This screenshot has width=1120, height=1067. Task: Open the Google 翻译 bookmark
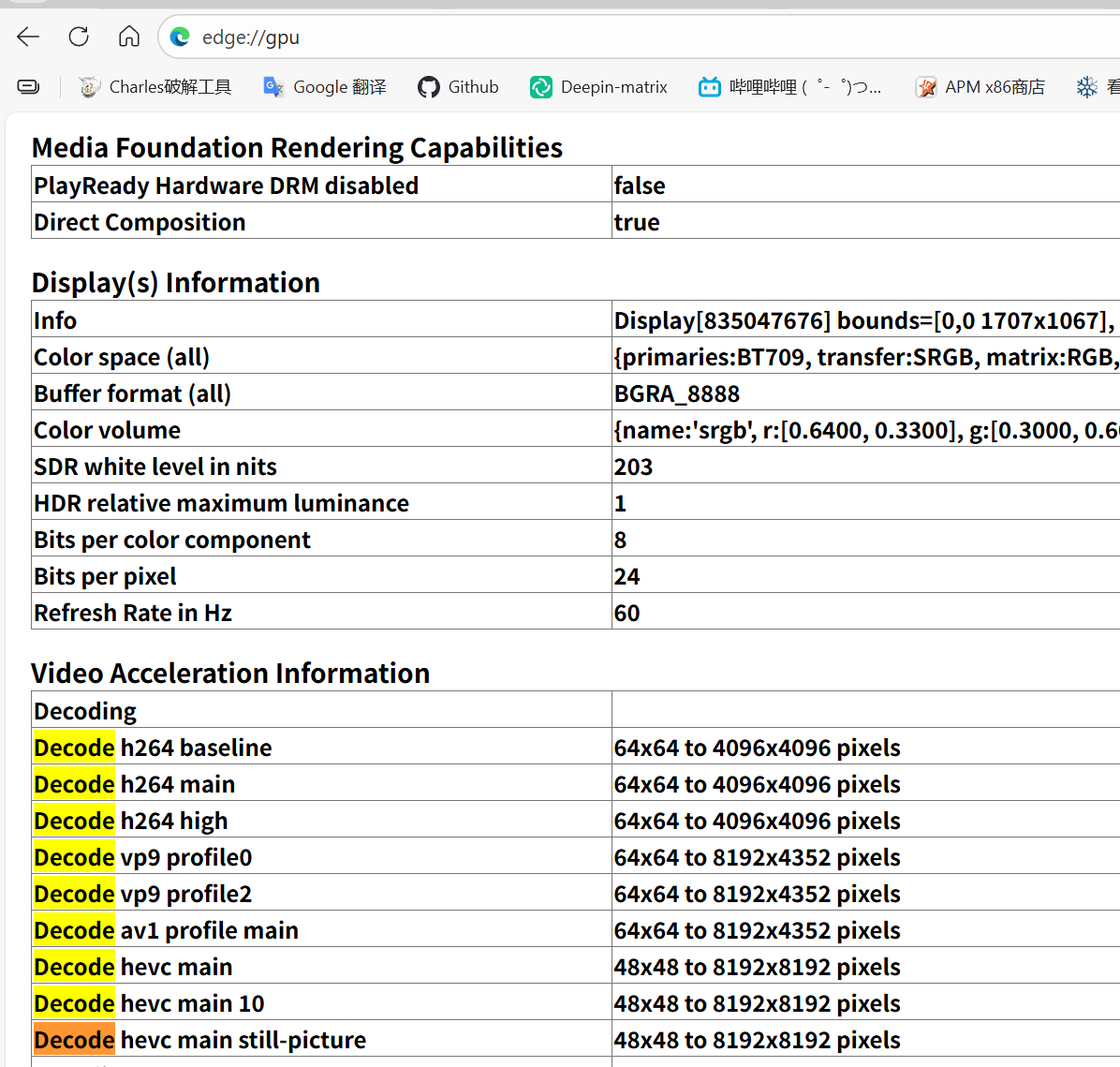[325, 87]
